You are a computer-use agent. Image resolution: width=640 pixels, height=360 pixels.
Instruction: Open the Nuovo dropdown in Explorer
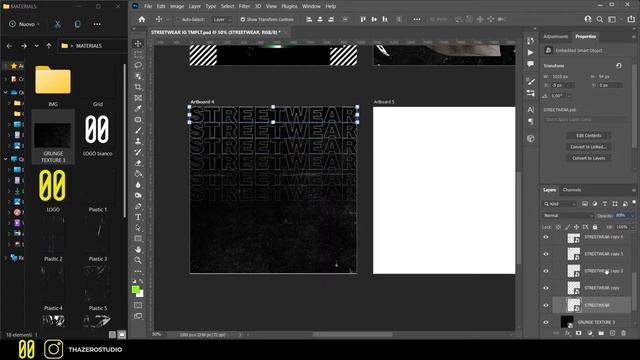(x=25, y=24)
